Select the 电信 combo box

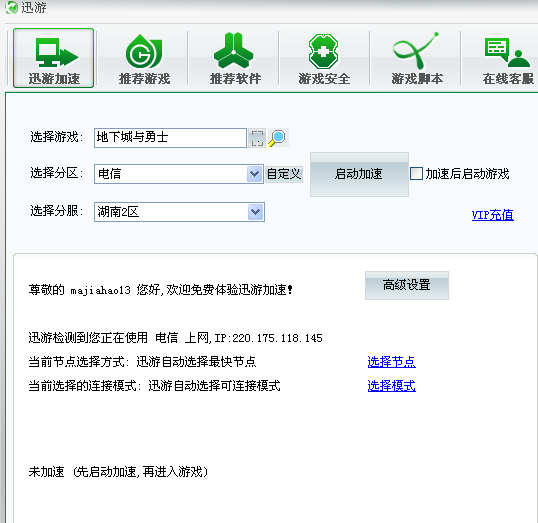(179, 174)
